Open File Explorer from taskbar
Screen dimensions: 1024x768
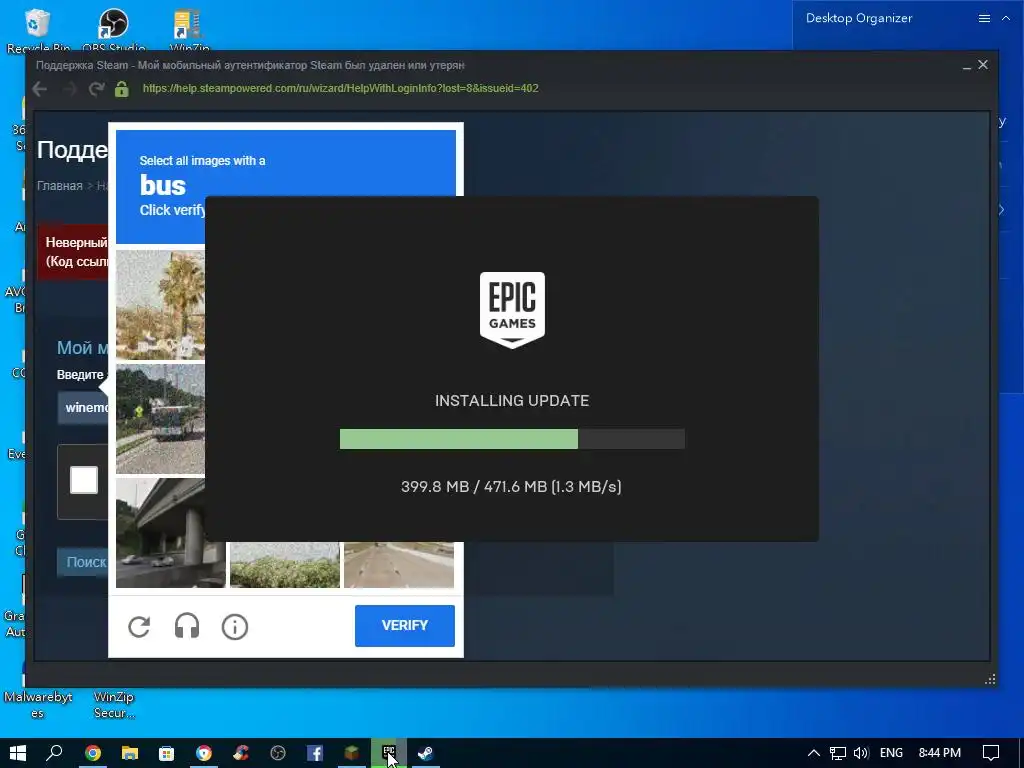click(129, 753)
